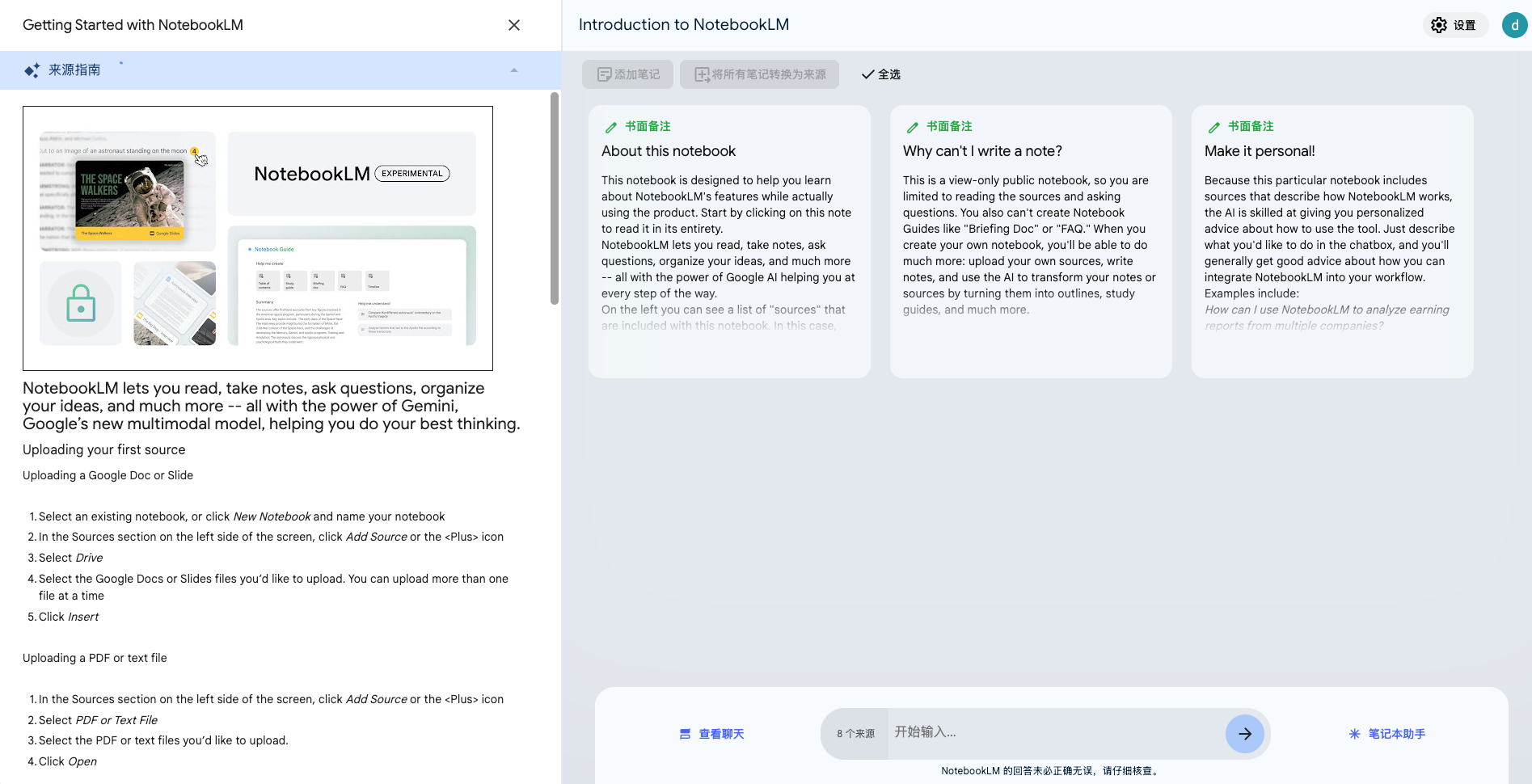The height and width of the screenshot is (784, 1532).
Task: Toggle 全选 select all notes
Action: click(880, 74)
